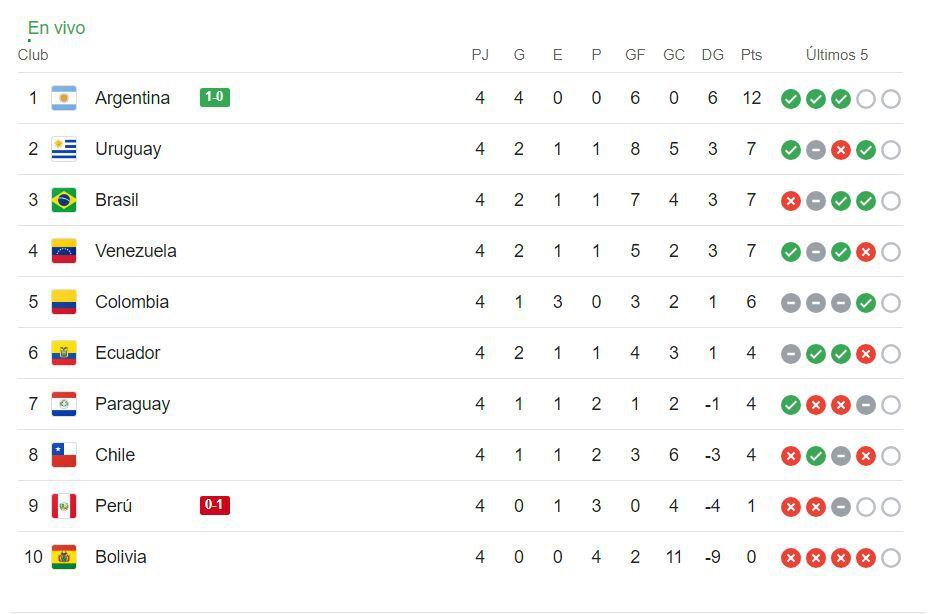Click Colombia's first gray draw result circle

pos(791,303)
